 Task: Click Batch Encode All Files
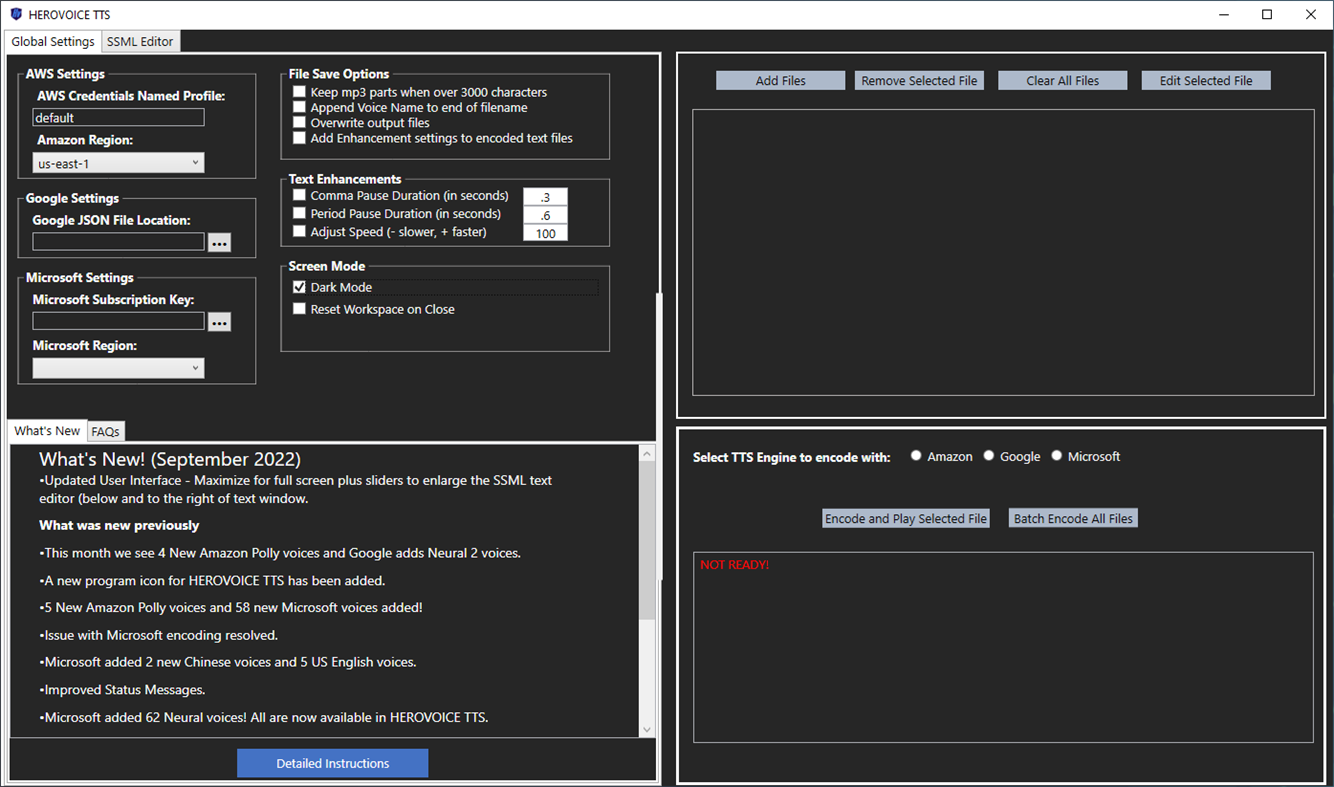pos(1072,518)
